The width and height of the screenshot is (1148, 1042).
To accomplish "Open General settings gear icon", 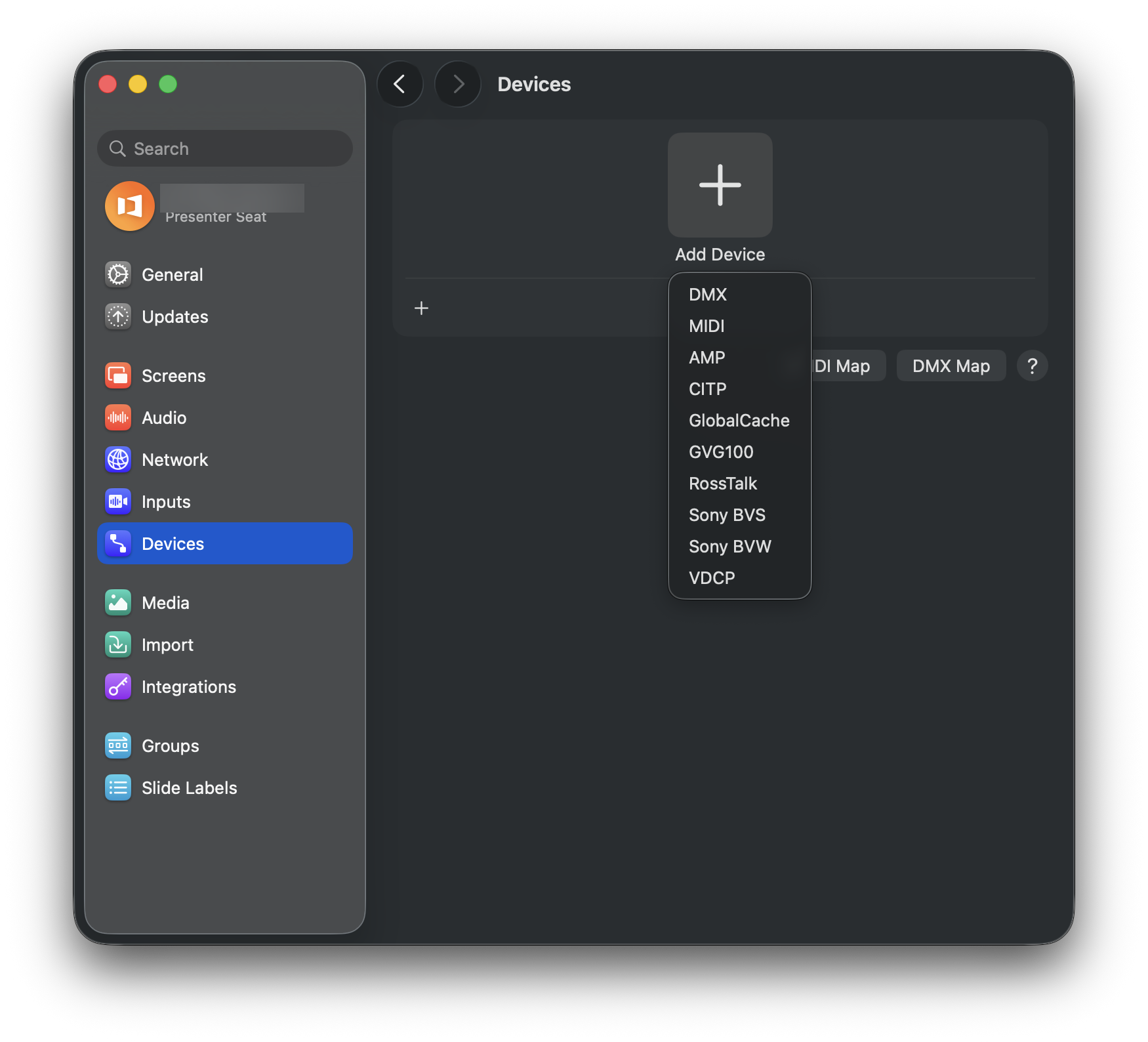I will coord(118,274).
